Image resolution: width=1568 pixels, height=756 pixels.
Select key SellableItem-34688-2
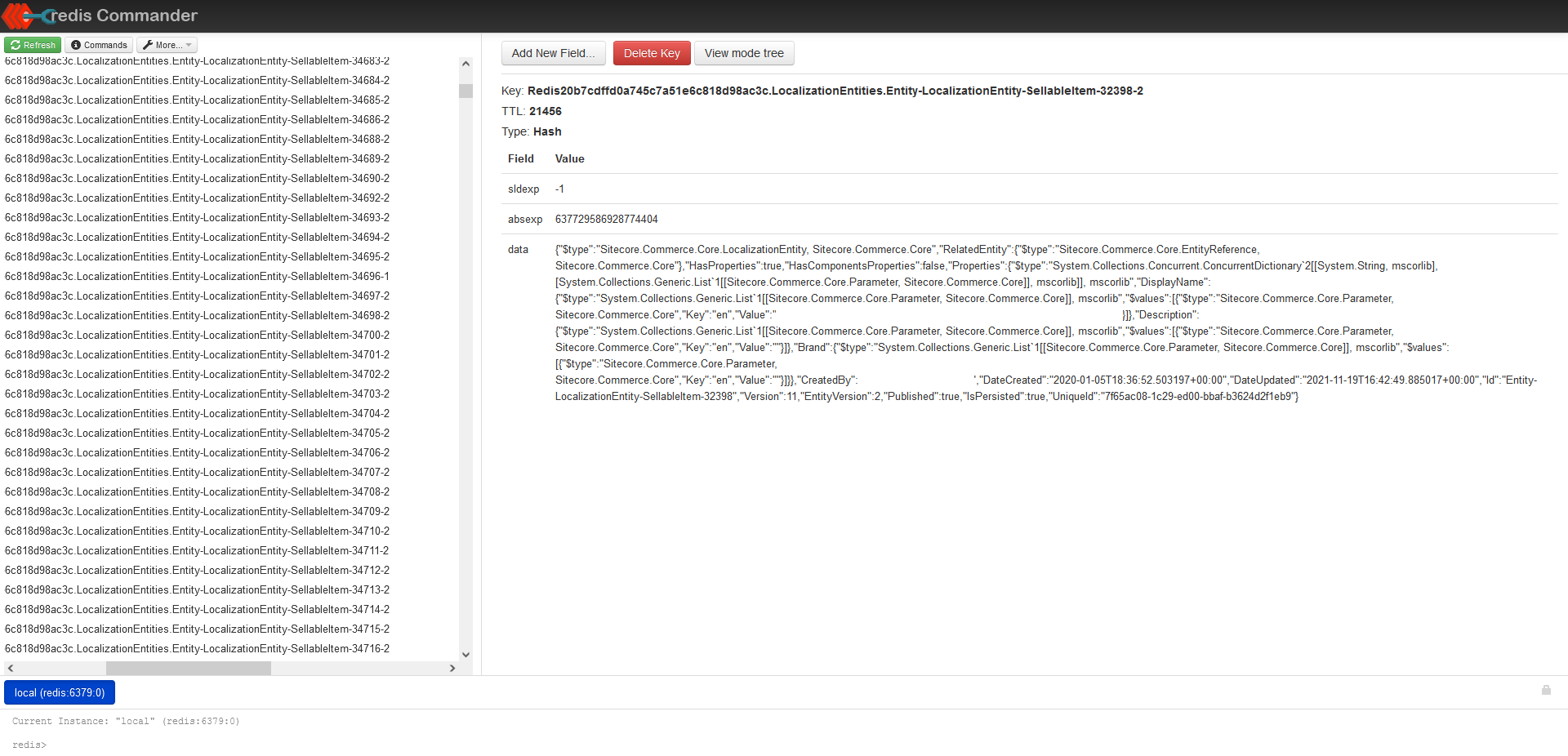pyautogui.click(x=197, y=139)
